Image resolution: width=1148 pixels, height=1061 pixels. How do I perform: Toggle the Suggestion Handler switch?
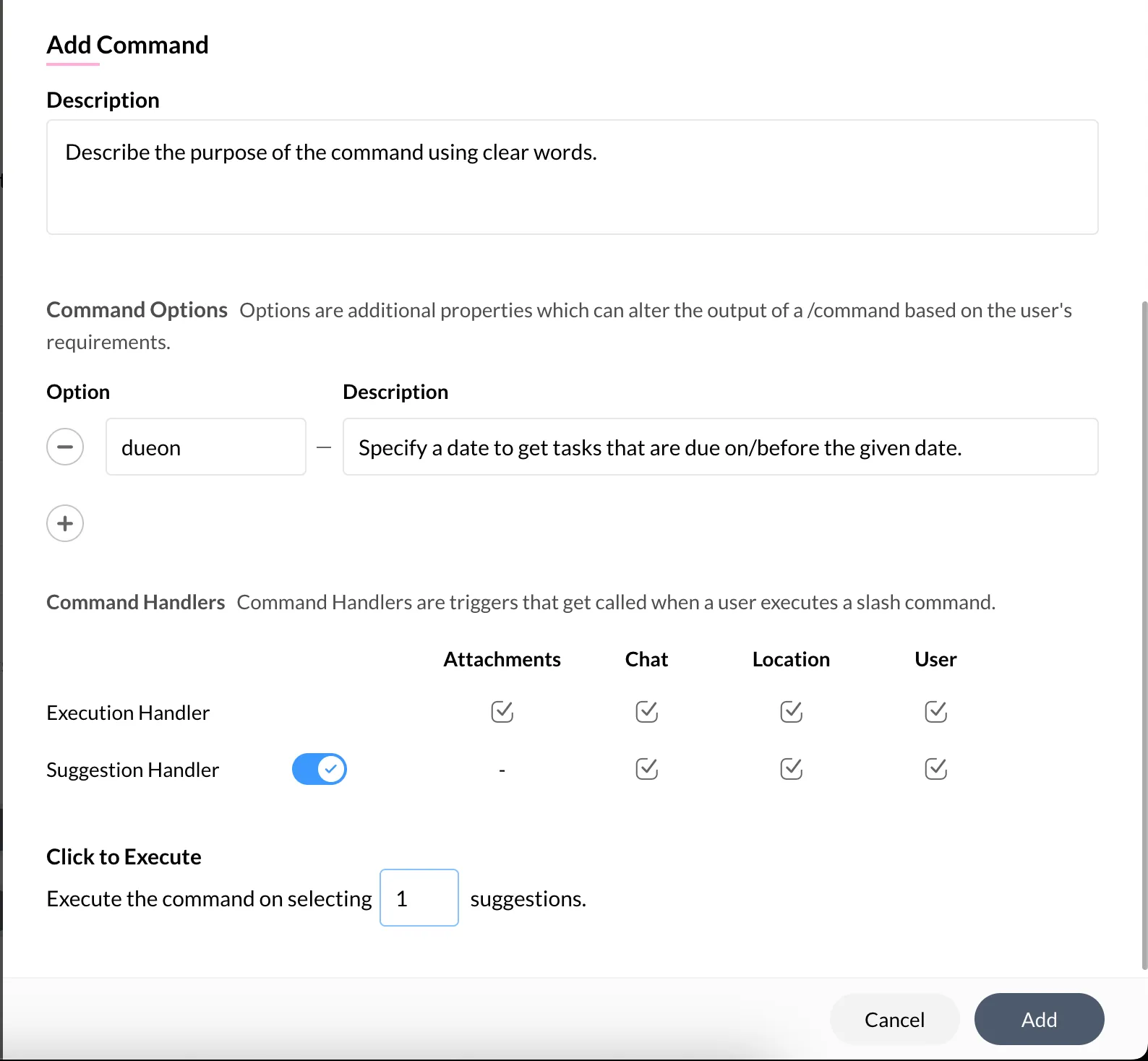pyautogui.click(x=319, y=769)
